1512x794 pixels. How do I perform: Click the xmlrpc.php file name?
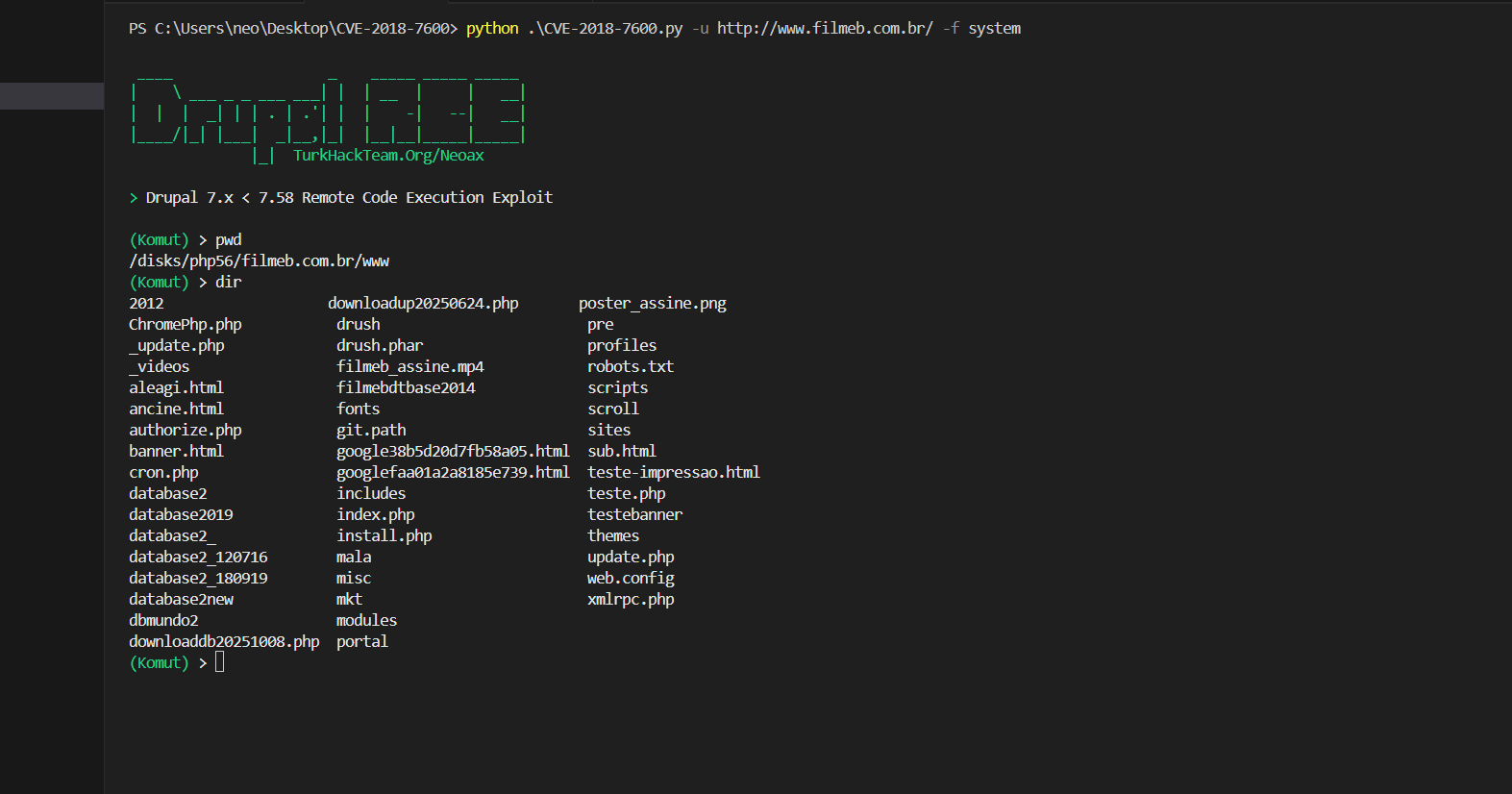click(631, 600)
